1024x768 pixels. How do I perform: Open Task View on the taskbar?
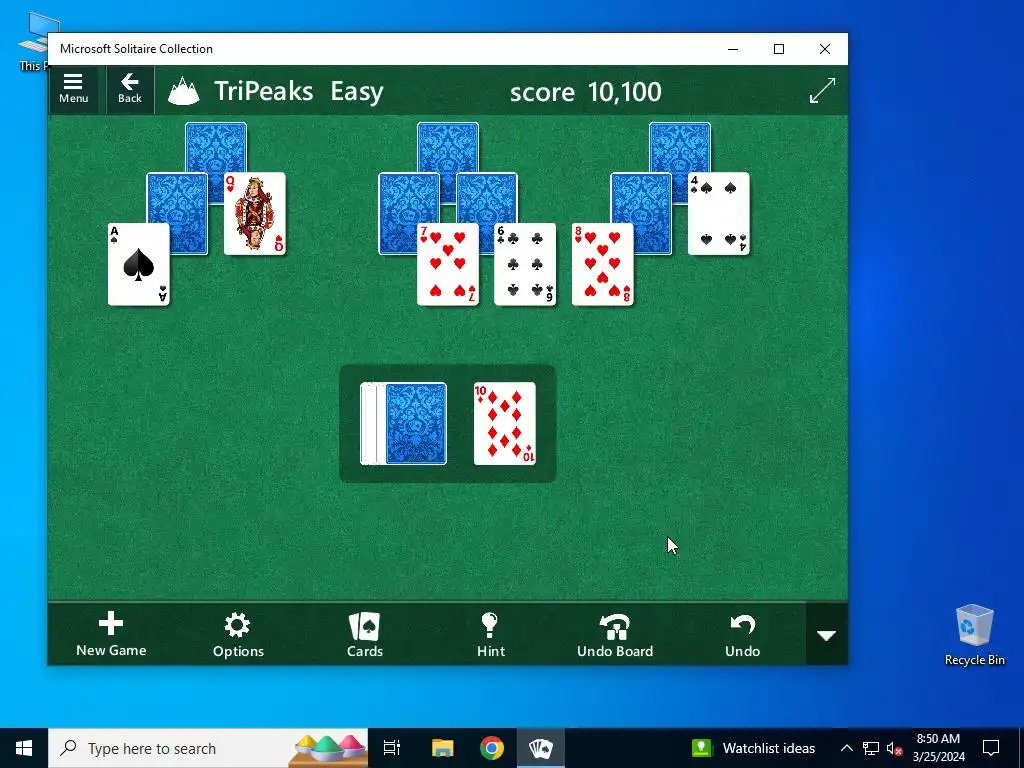392,748
